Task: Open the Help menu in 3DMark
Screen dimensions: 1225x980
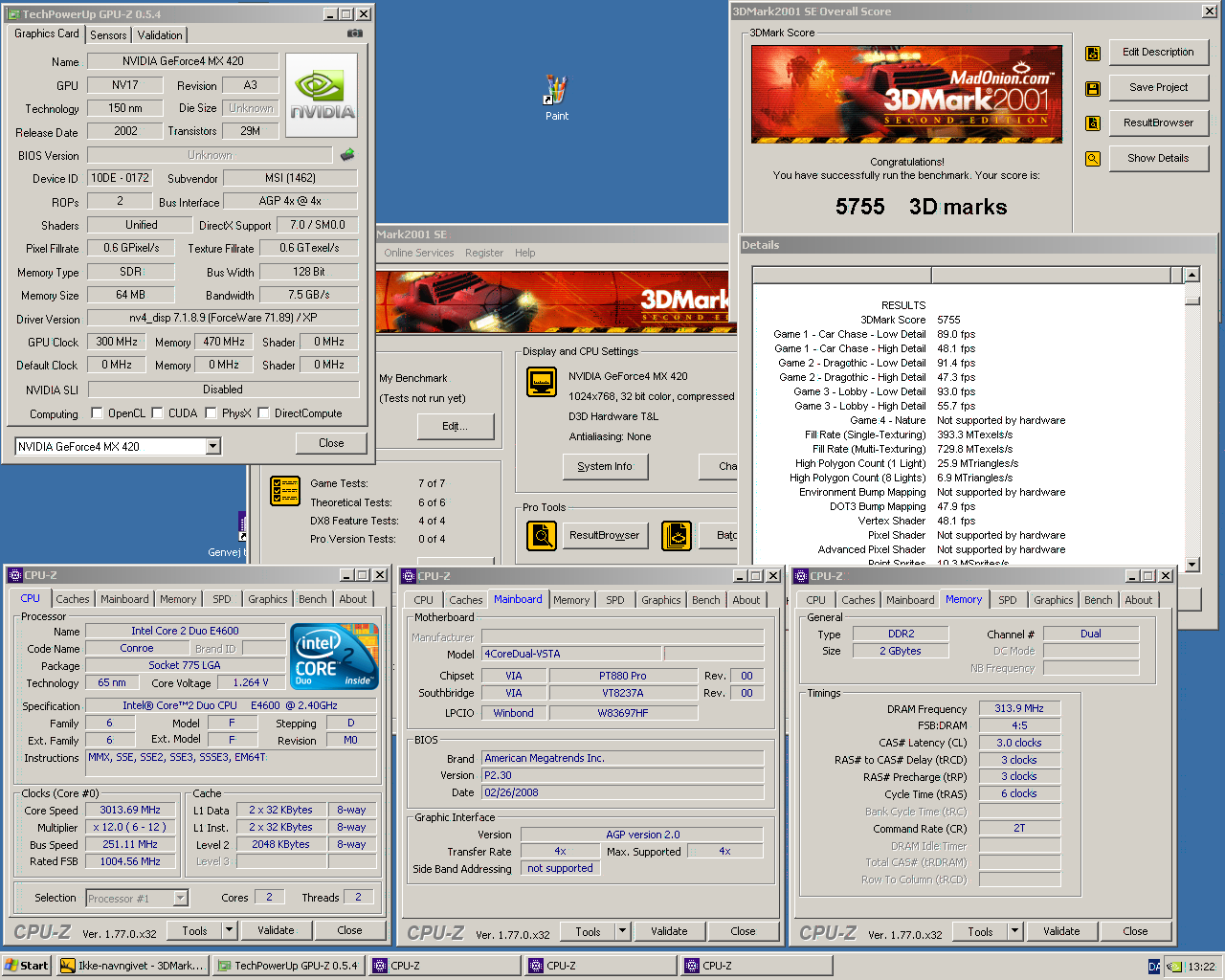Action: tap(525, 253)
